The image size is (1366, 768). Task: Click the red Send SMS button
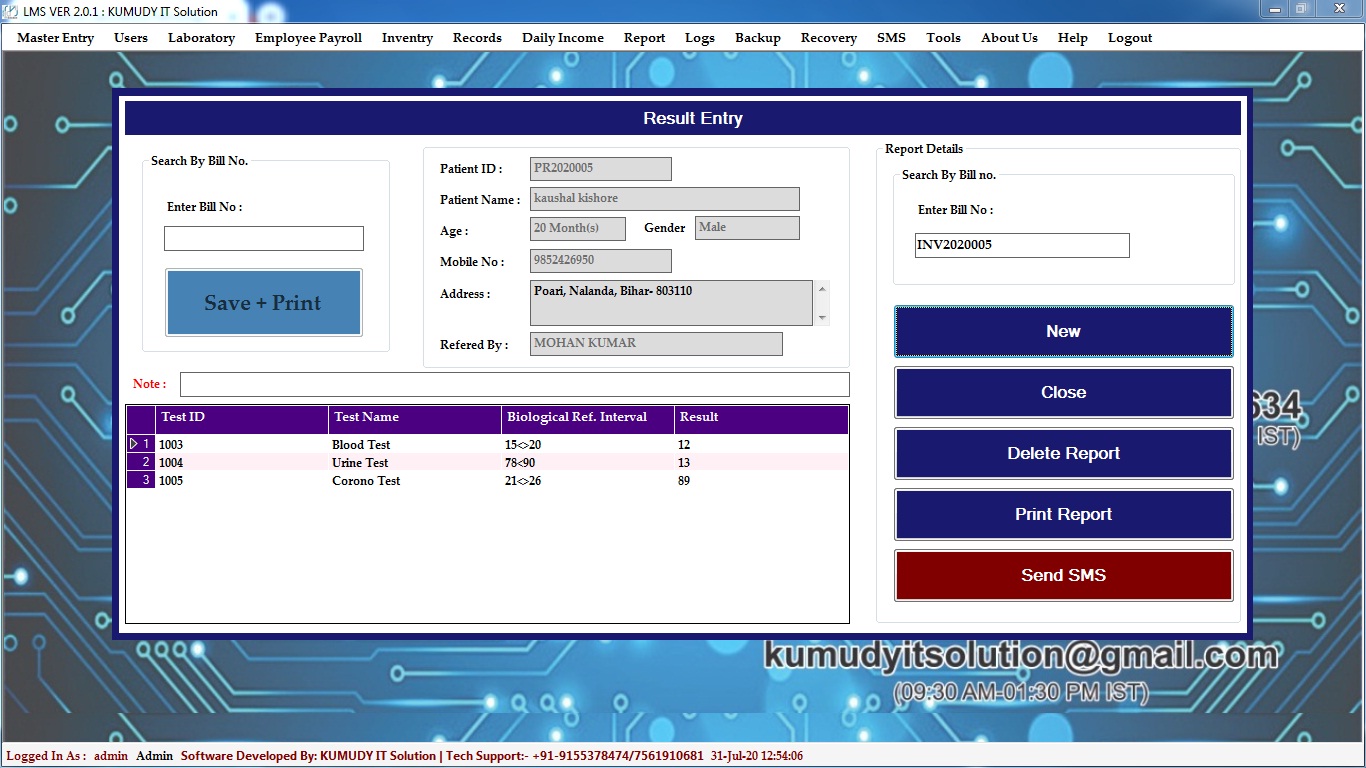click(x=1063, y=576)
